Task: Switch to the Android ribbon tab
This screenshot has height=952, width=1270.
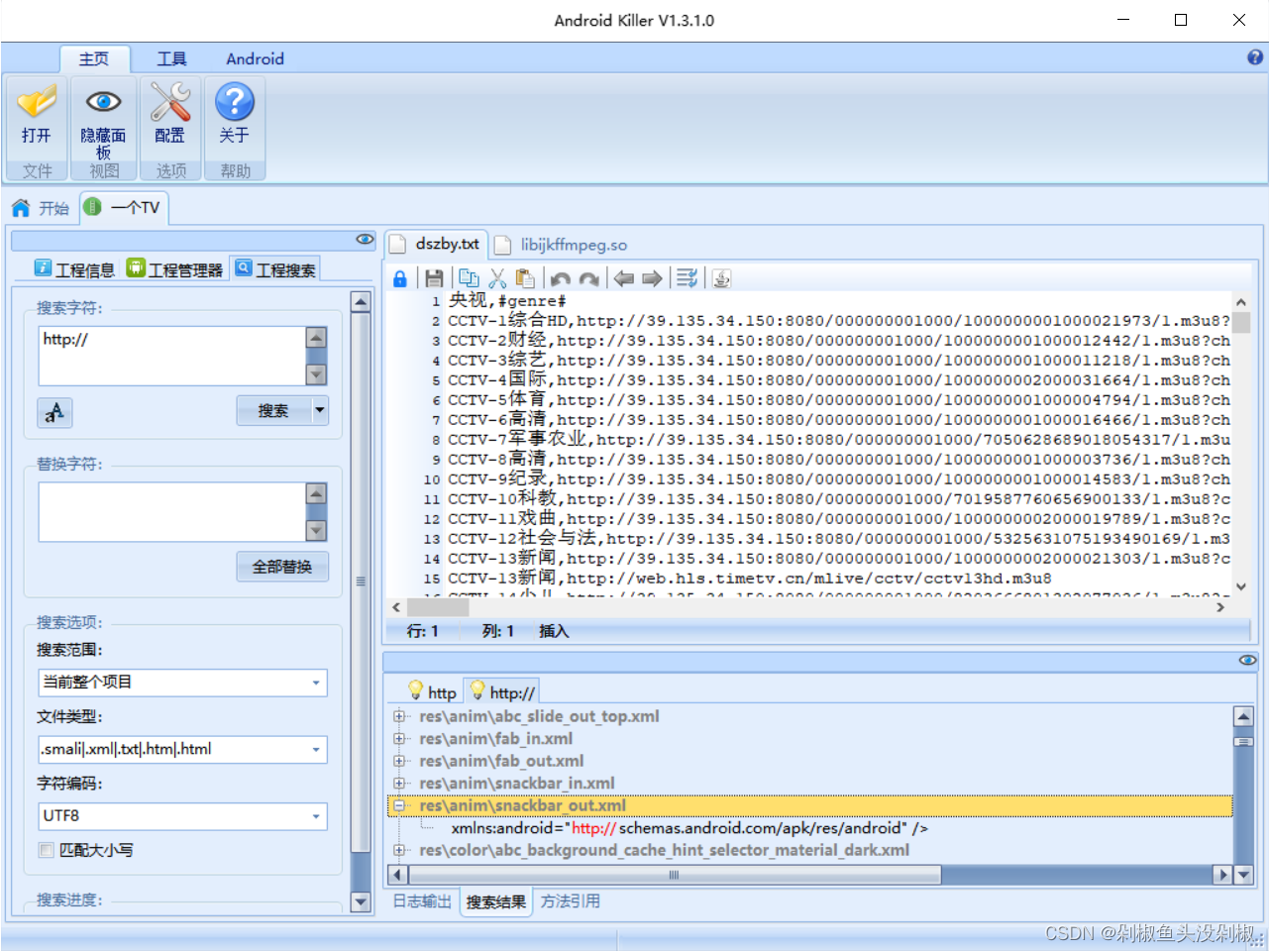Action: click(x=255, y=58)
